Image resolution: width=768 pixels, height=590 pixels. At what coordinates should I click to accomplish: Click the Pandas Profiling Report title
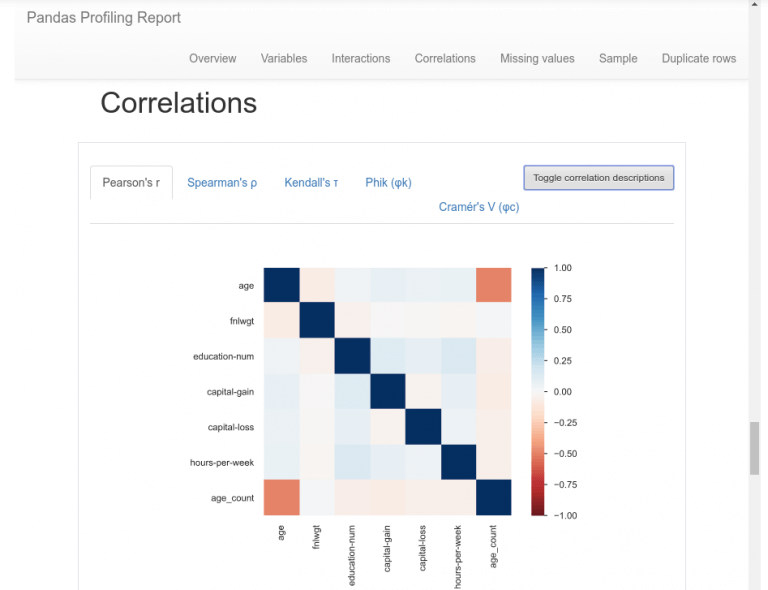coord(103,18)
